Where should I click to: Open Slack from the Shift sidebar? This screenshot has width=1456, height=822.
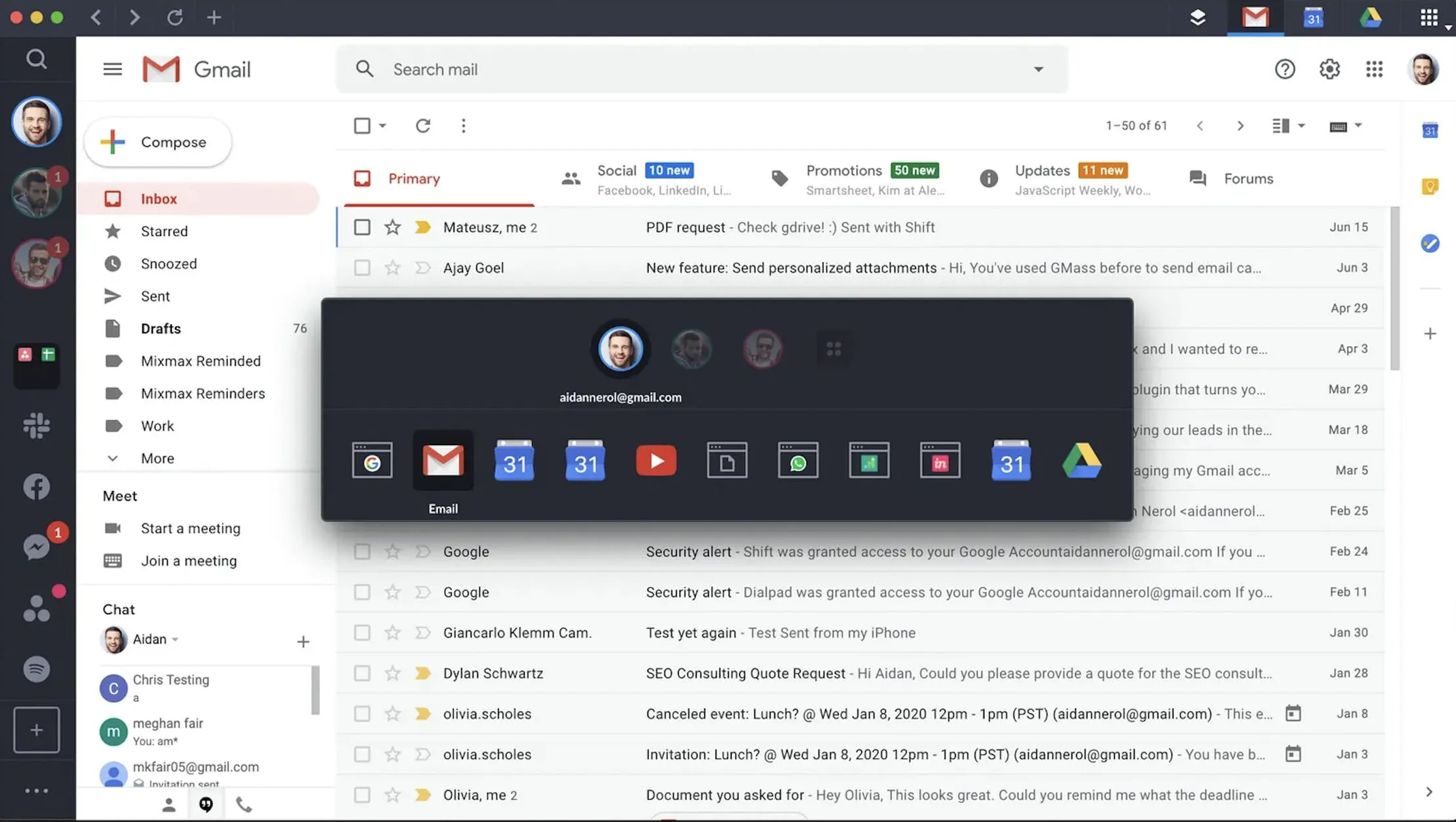(x=37, y=425)
